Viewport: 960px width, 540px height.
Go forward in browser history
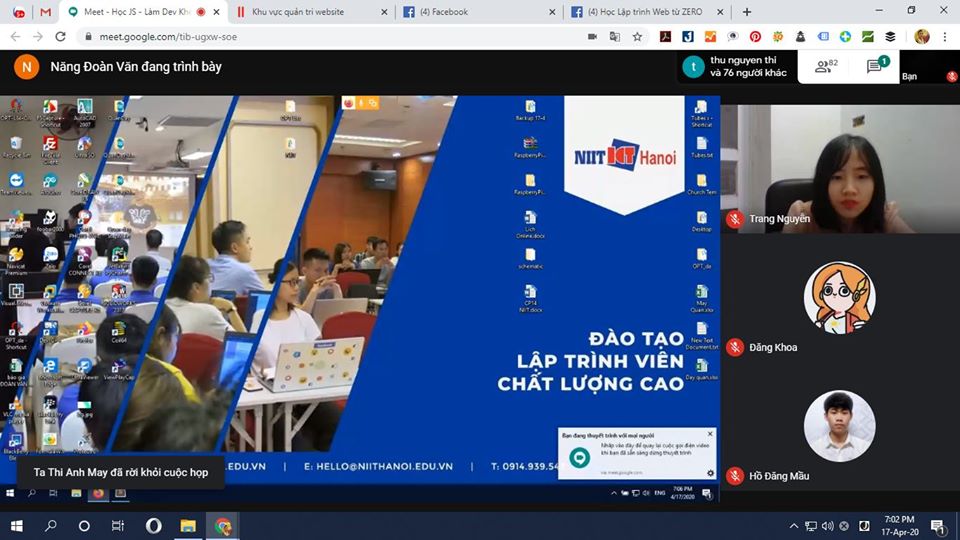[38, 37]
